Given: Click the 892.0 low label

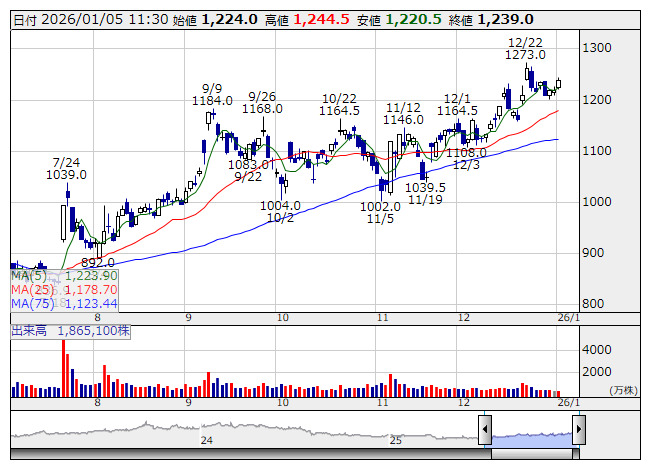Looking at the screenshot, I should tap(98, 263).
